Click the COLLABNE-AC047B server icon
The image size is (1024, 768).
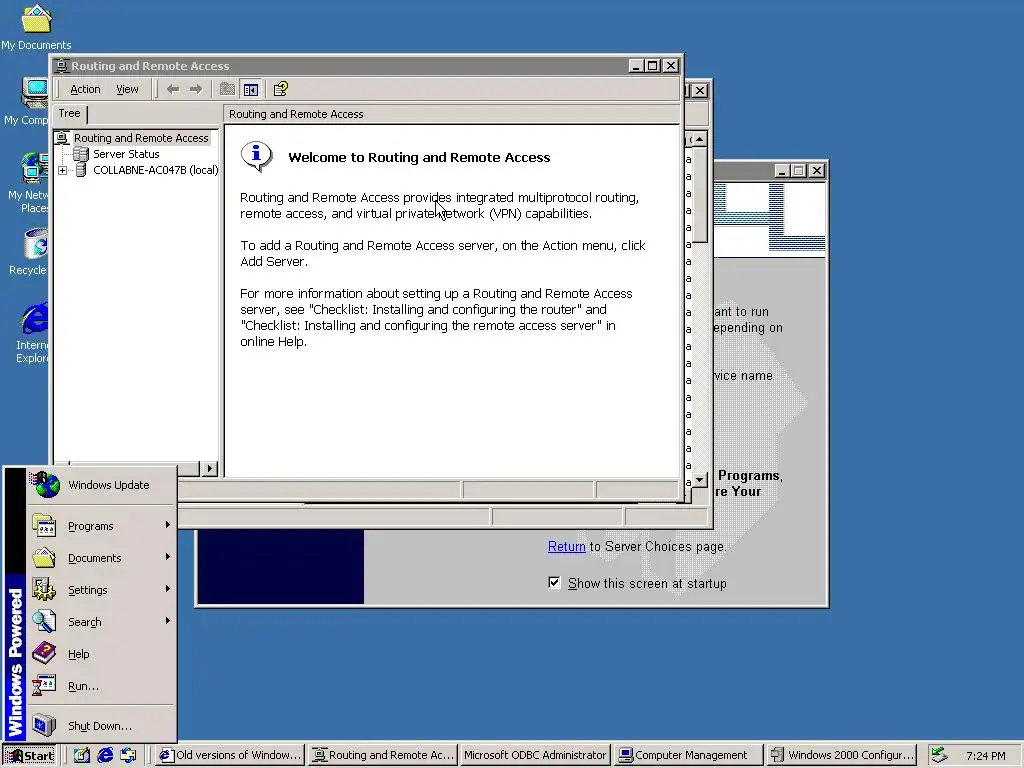click(81, 170)
